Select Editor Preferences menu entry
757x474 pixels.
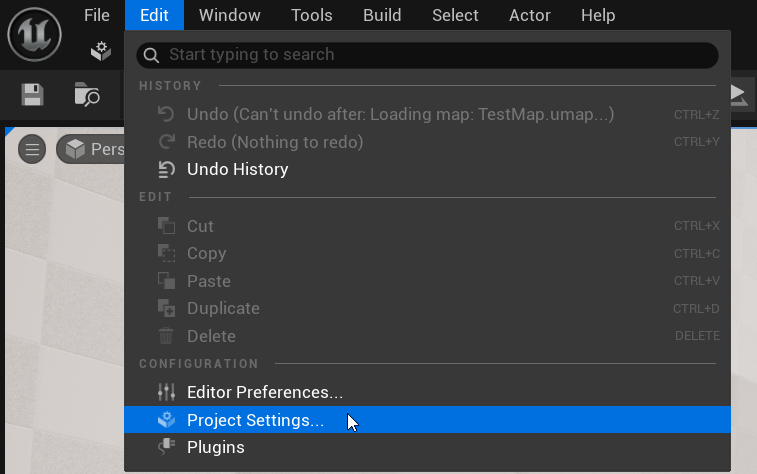click(x=264, y=392)
